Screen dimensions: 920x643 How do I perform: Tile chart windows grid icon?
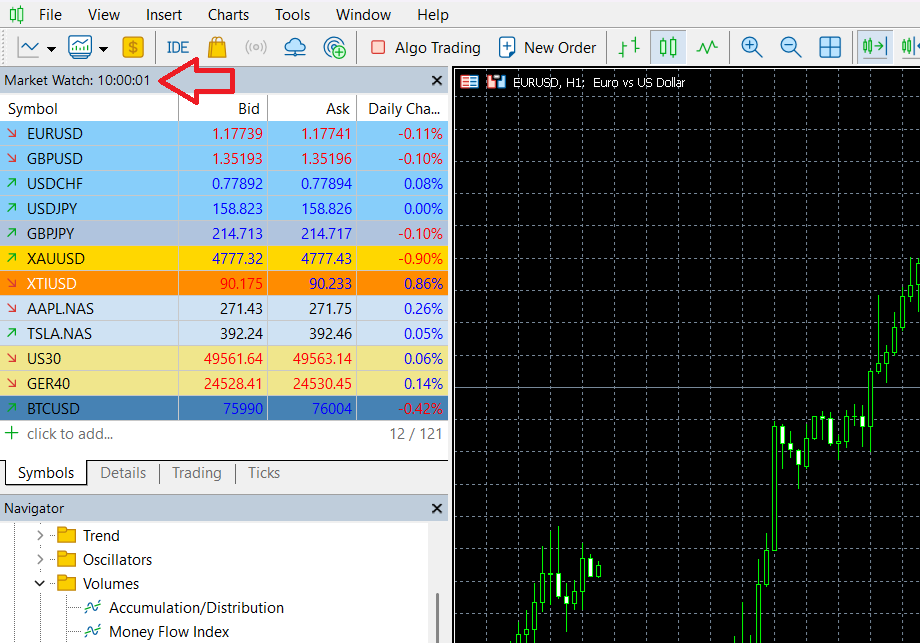pyautogui.click(x=830, y=47)
